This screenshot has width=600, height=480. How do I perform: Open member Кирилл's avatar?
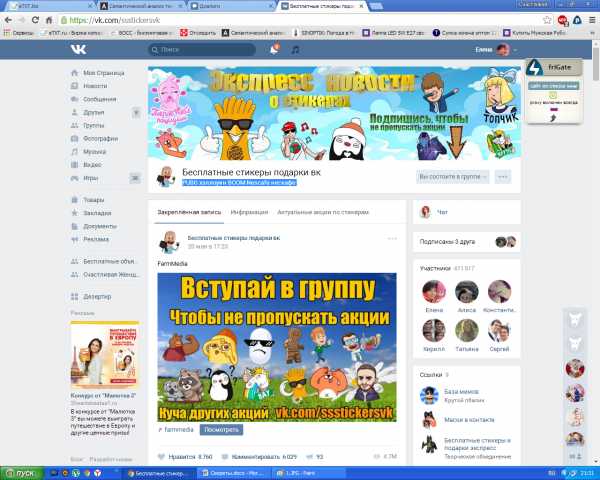(434, 330)
